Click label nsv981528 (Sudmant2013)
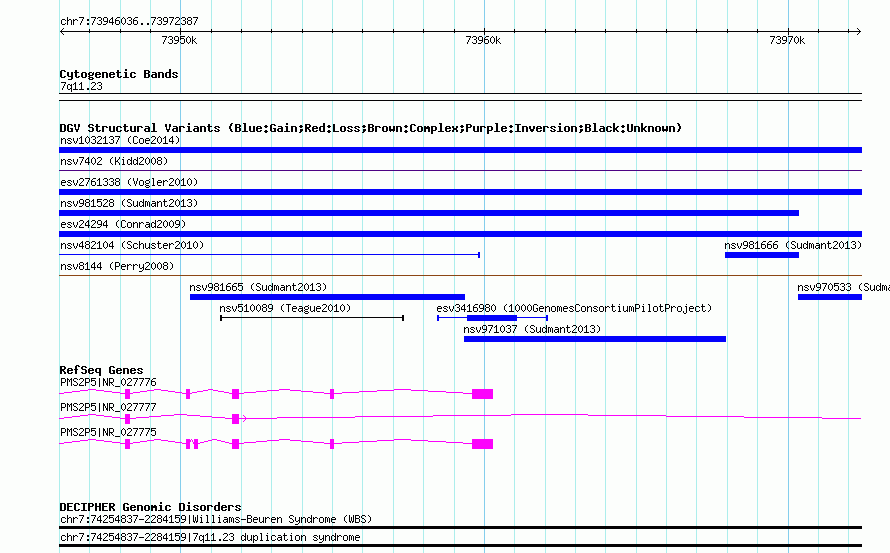The height and width of the screenshot is (553, 890). click(129, 203)
